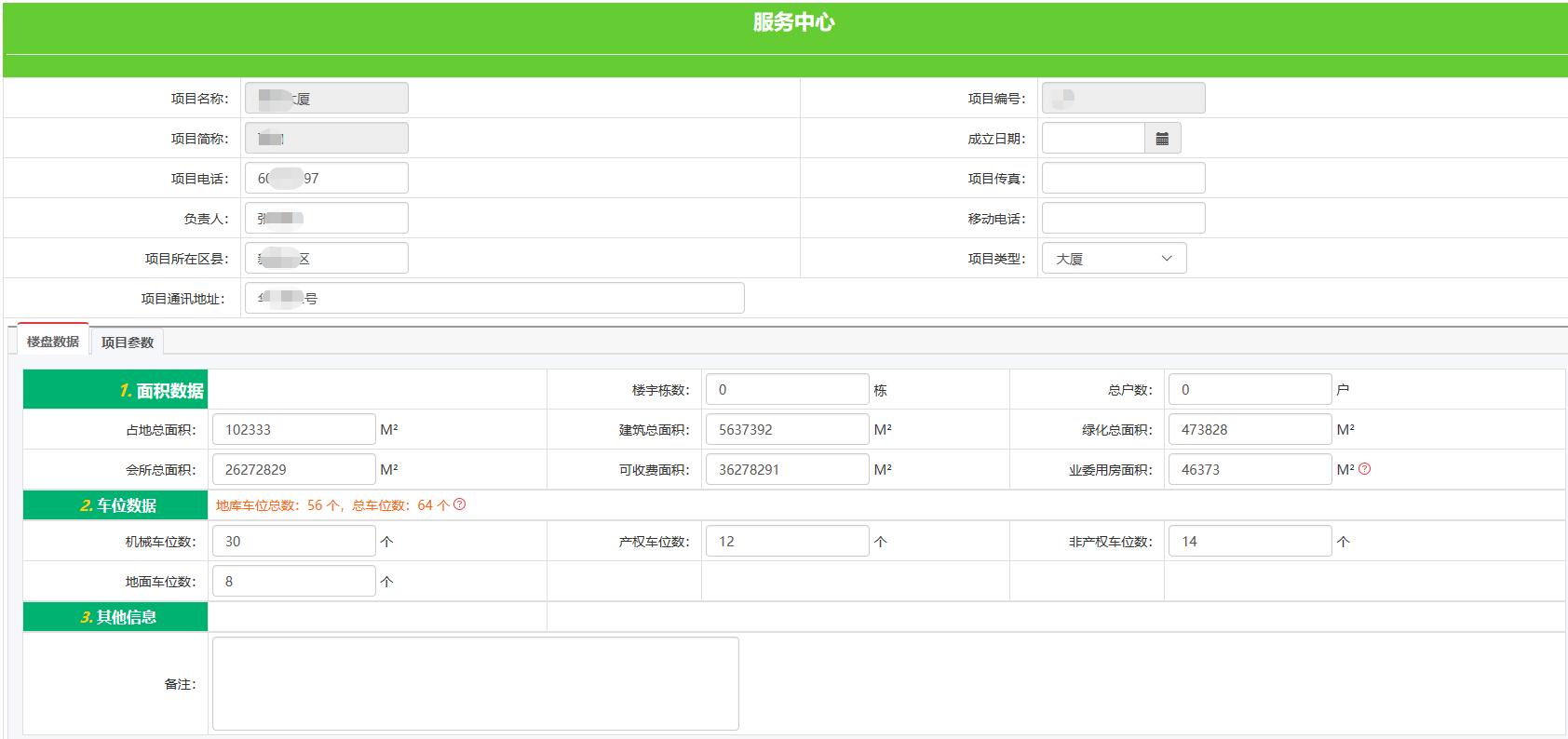Switch to the 项目参数 tab
The width and height of the screenshot is (1568, 739).
128,343
